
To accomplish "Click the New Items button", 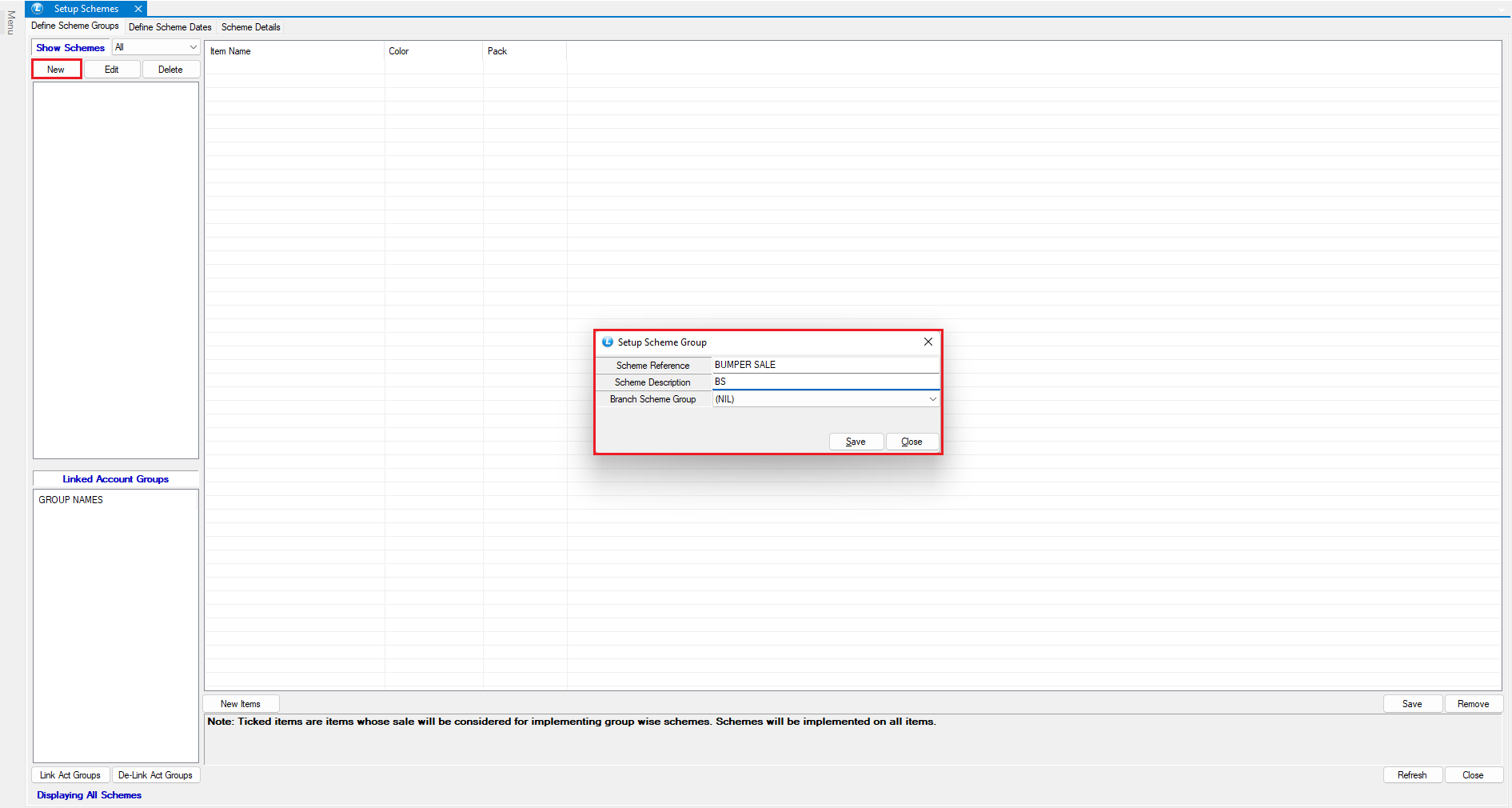I will [x=241, y=704].
